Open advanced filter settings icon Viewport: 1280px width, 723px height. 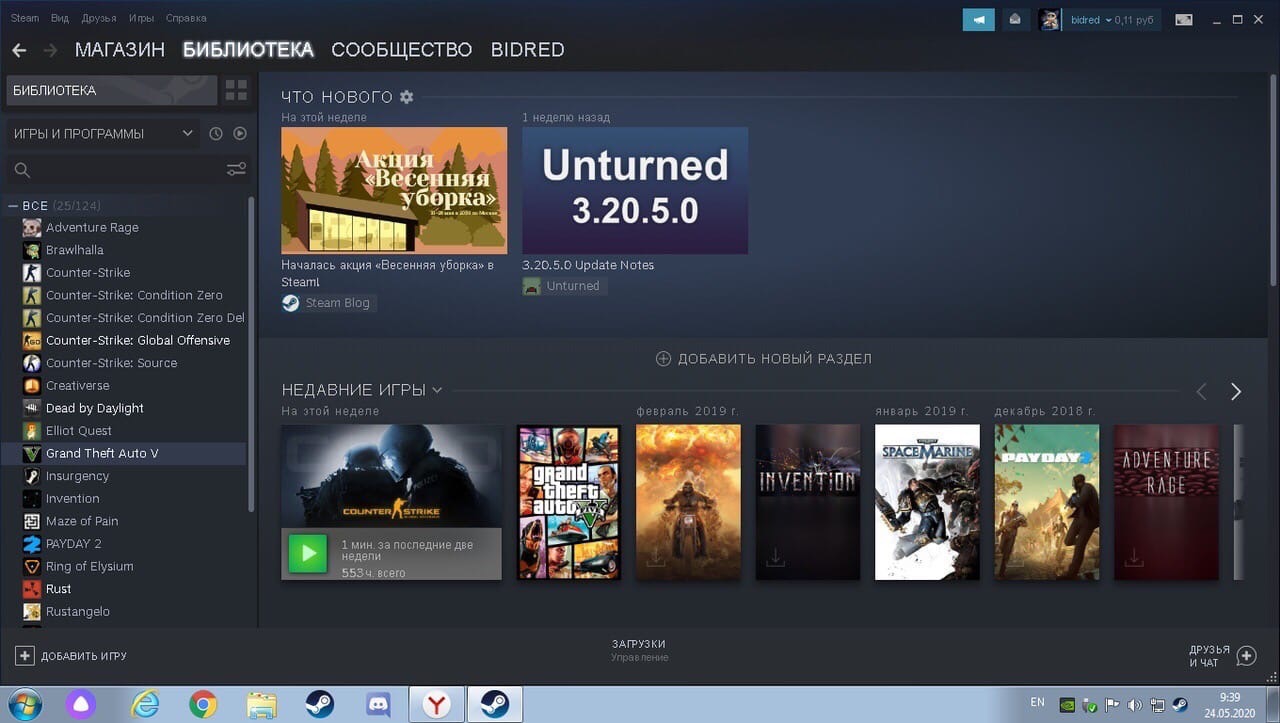click(x=236, y=169)
